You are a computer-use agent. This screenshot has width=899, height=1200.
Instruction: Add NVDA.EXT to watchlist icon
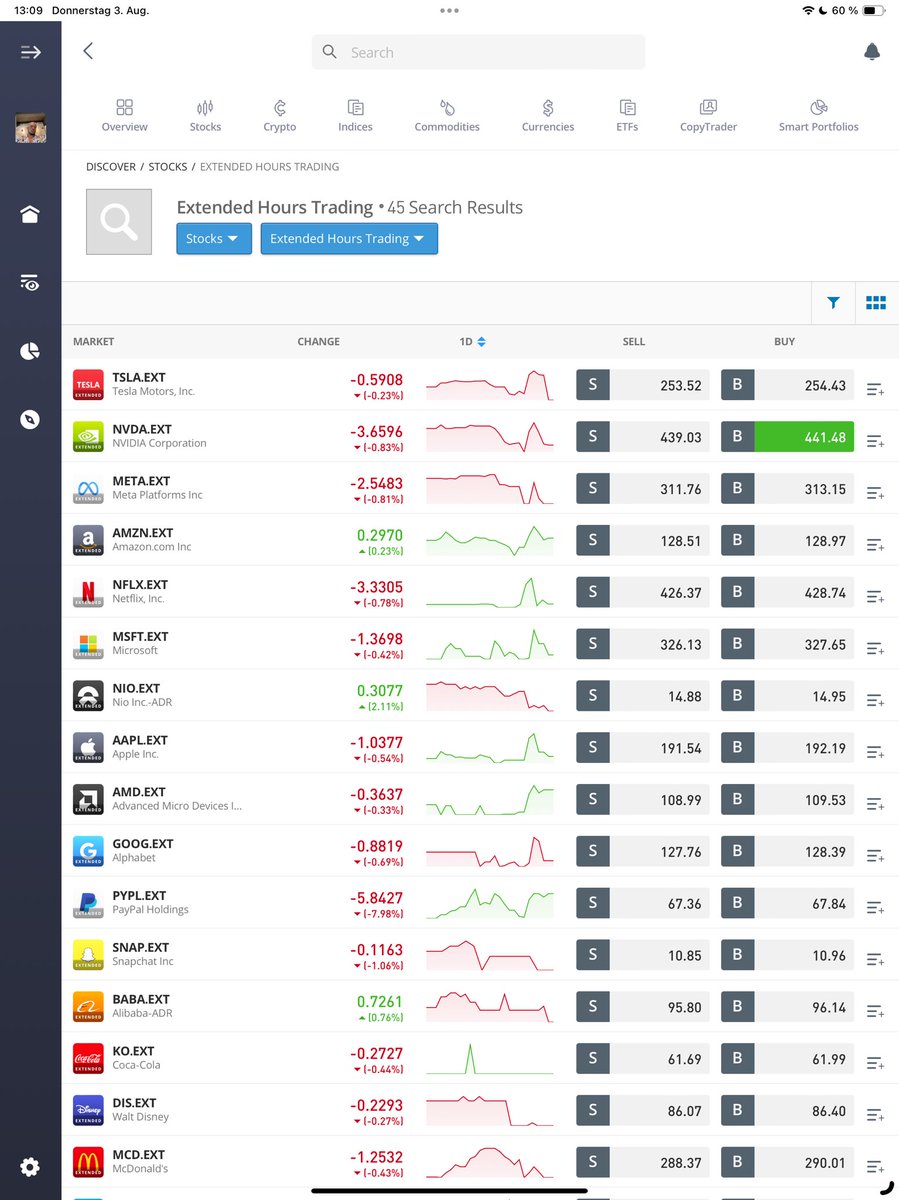point(875,441)
